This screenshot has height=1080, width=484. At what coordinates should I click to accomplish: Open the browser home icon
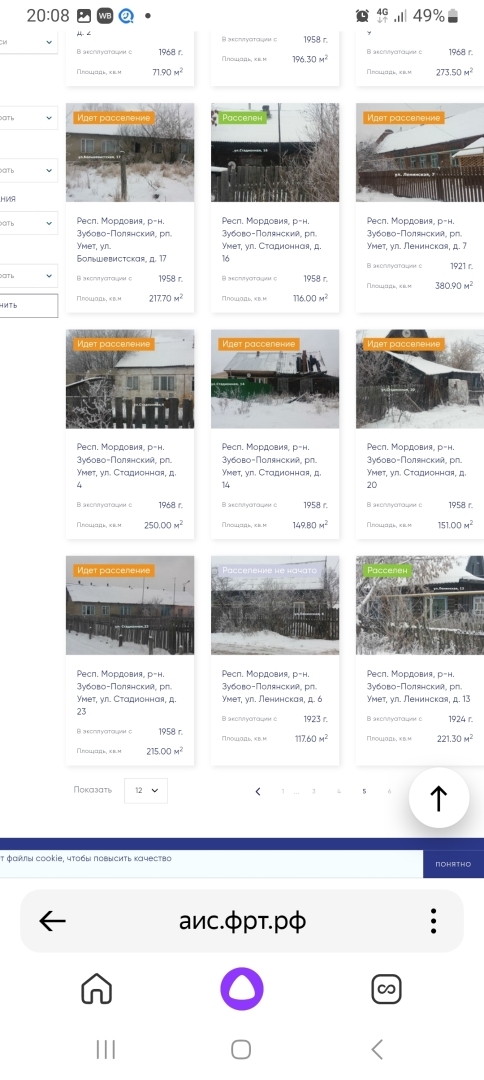click(96, 989)
